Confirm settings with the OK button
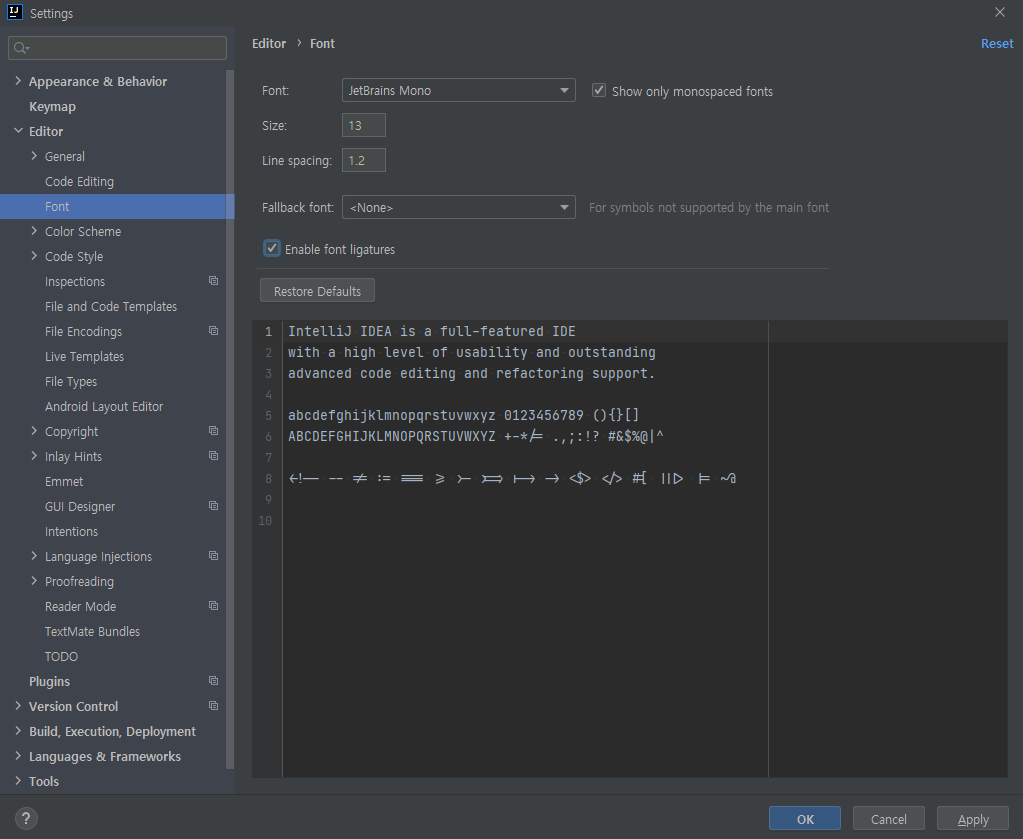The width and height of the screenshot is (1023, 839). click(x=804, y=819)
